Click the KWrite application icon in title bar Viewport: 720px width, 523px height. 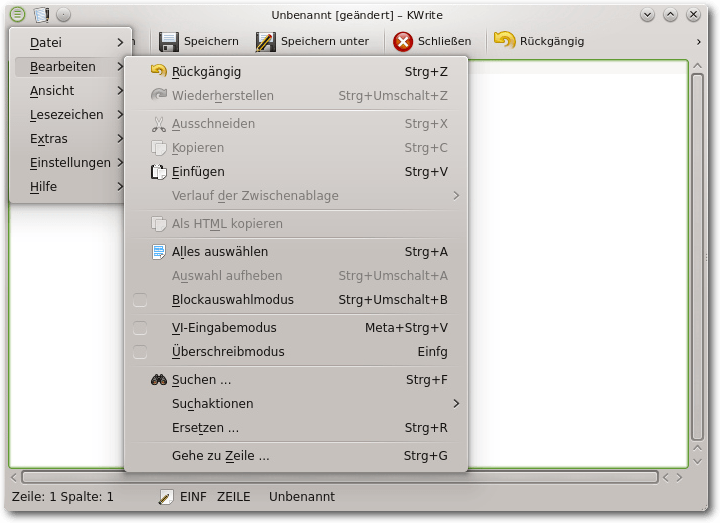[x=41, y=15]
